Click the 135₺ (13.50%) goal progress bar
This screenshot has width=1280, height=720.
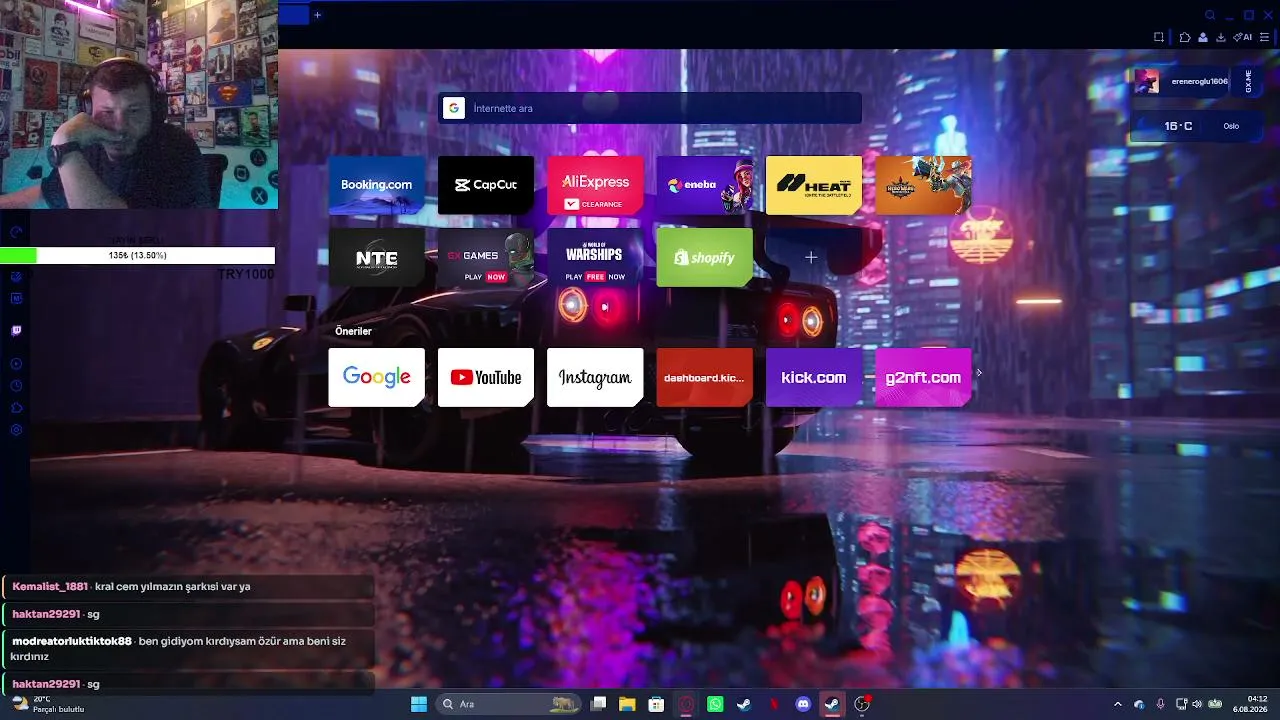pyautogui.click(x=138, y=256)
